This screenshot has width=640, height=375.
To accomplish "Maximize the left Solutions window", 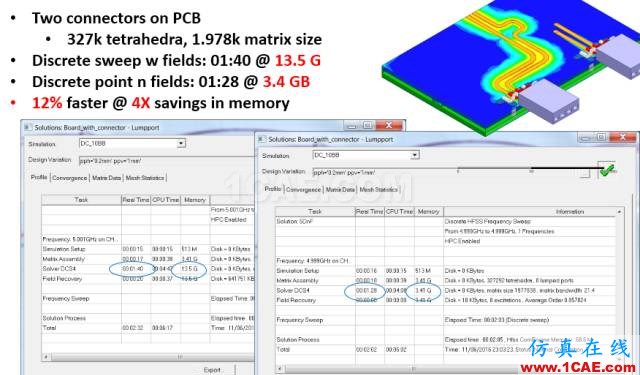I will (367, 126).
